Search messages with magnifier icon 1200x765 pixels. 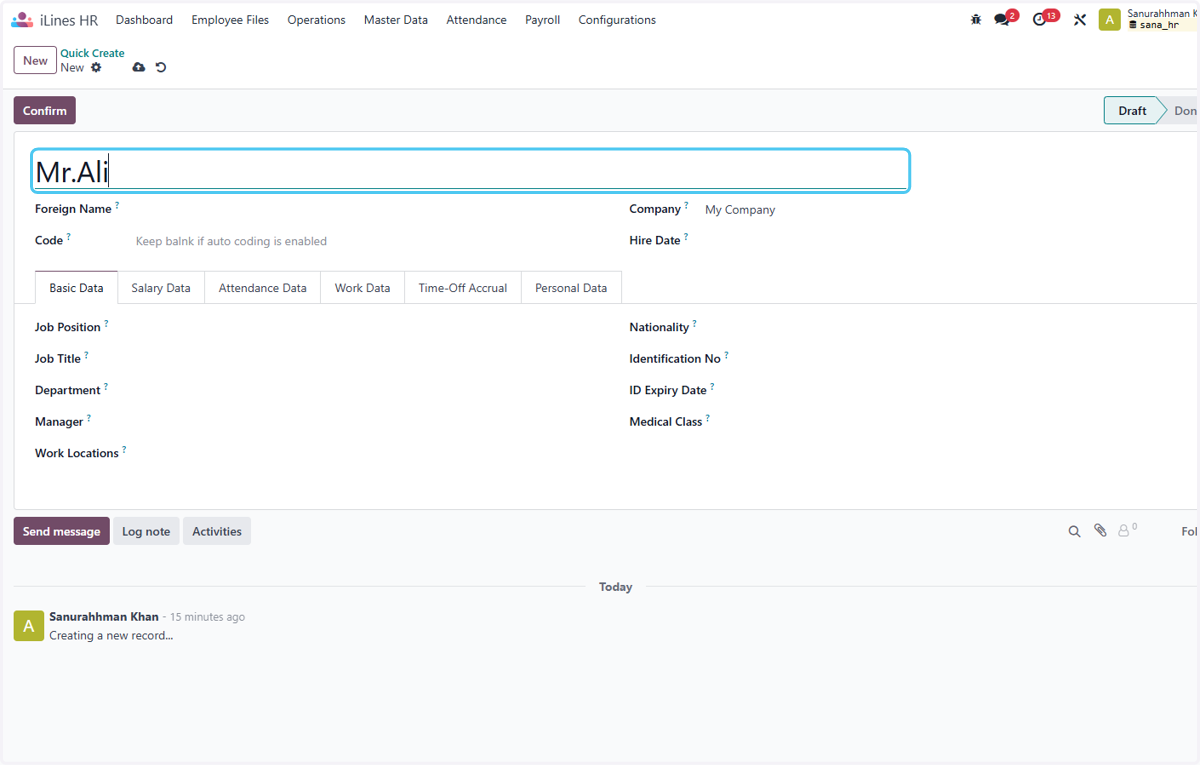coord(1074,532)
